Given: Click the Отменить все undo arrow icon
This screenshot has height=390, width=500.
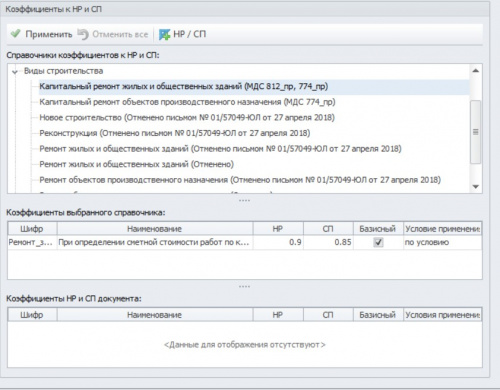Looking at the screenshot, I should click(x=83, y=34).
